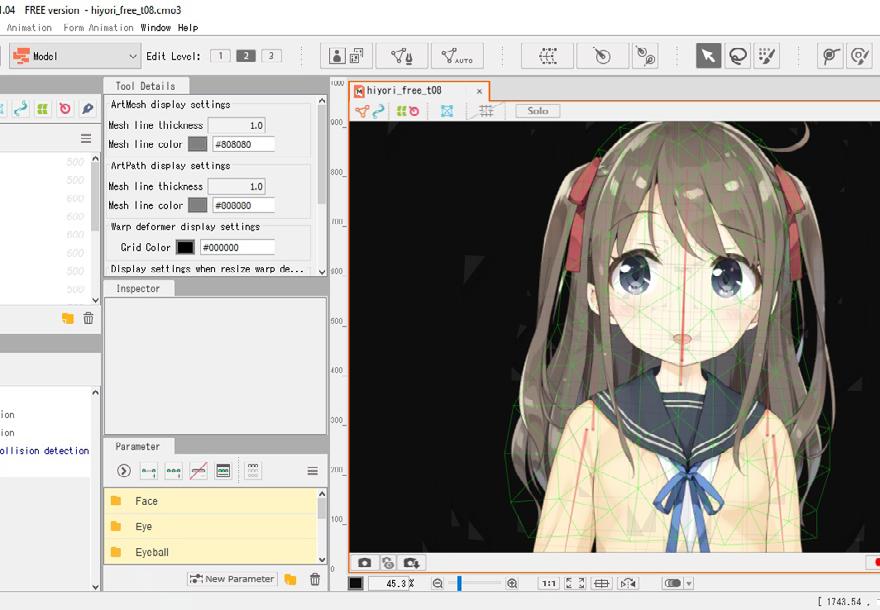
Task: Click the double rotation deformer icon in top toolbar
Action: (x=645, y=56)
